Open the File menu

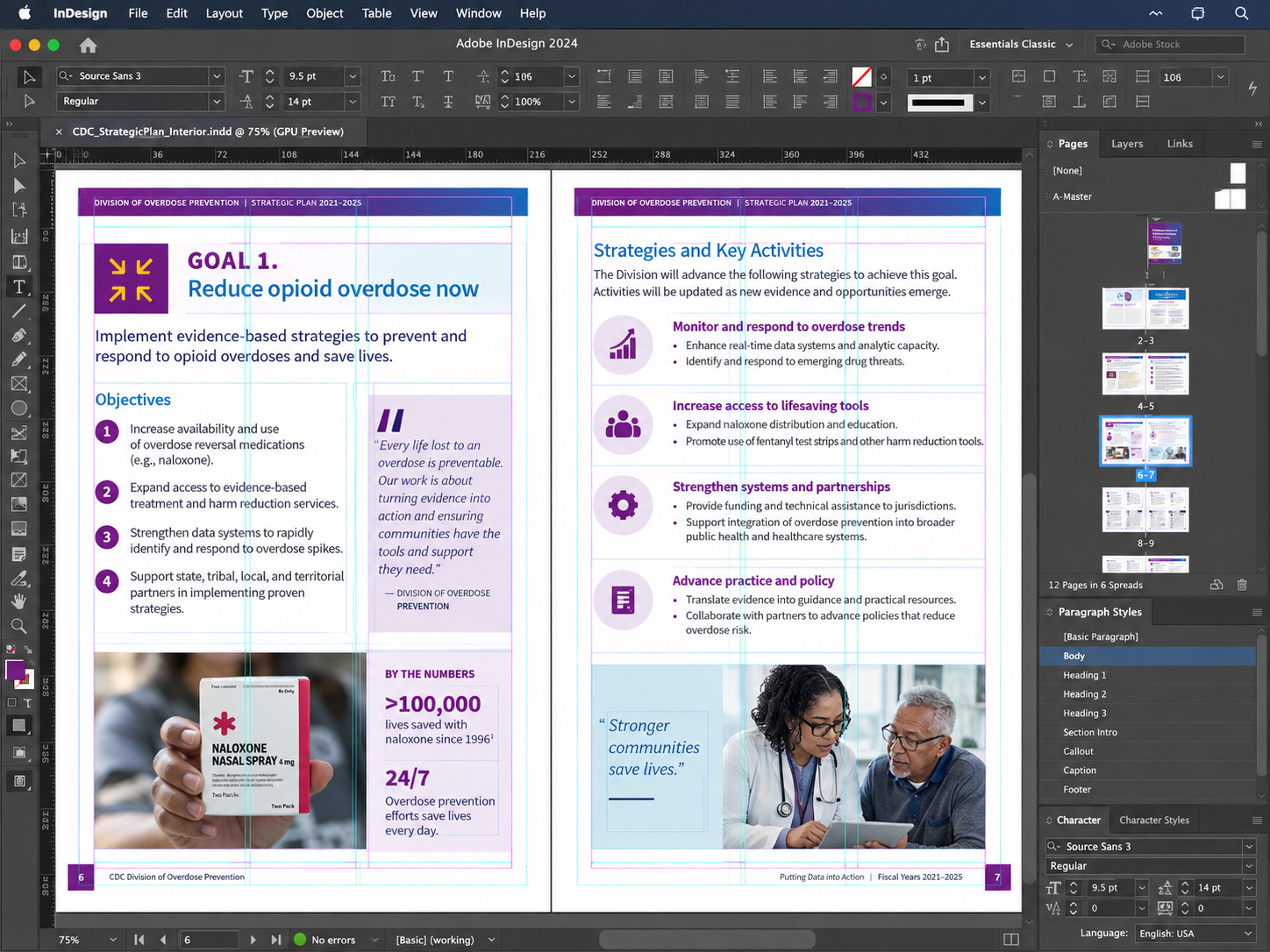138,13
